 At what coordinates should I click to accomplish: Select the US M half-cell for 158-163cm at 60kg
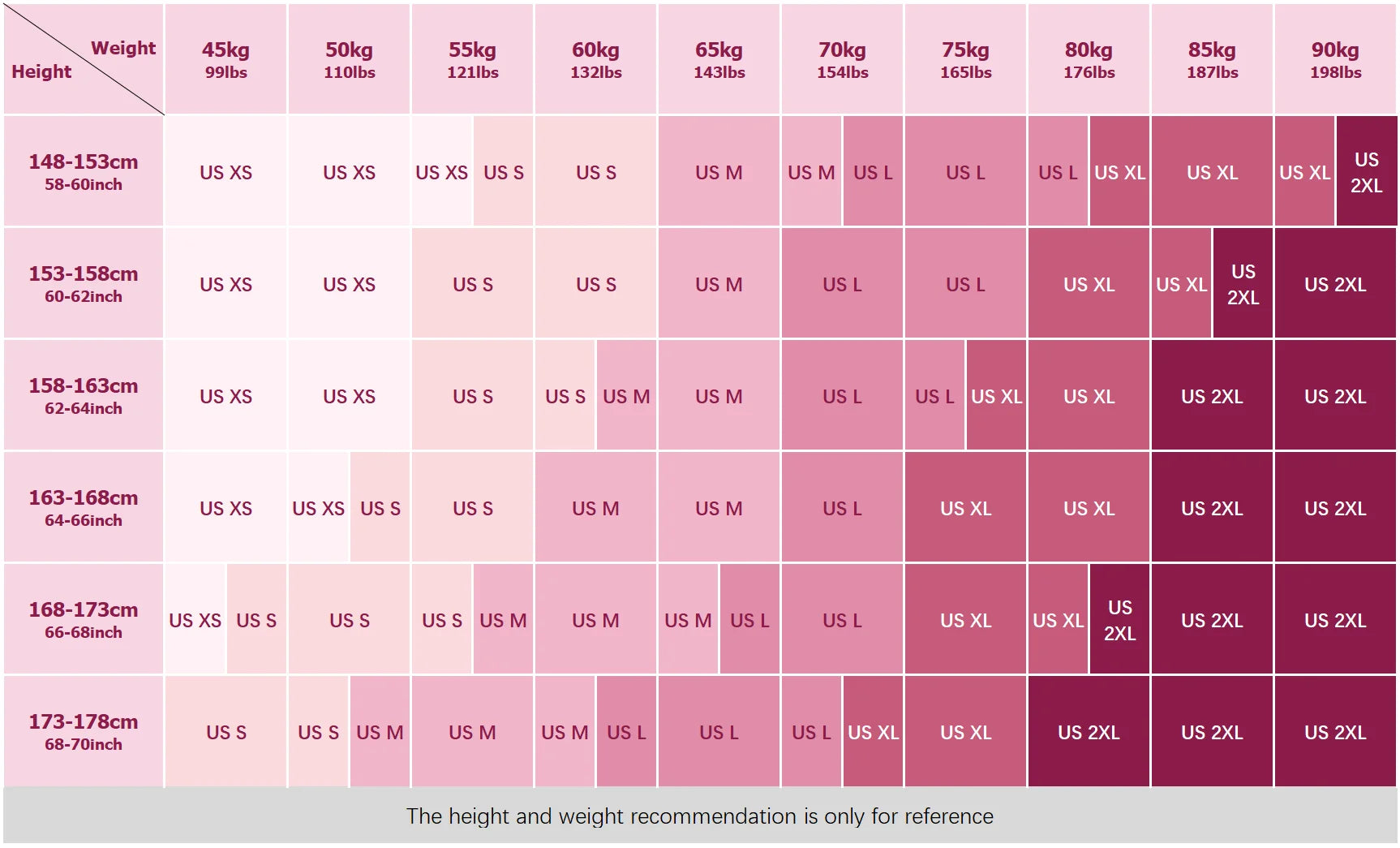tap(626, 395)
